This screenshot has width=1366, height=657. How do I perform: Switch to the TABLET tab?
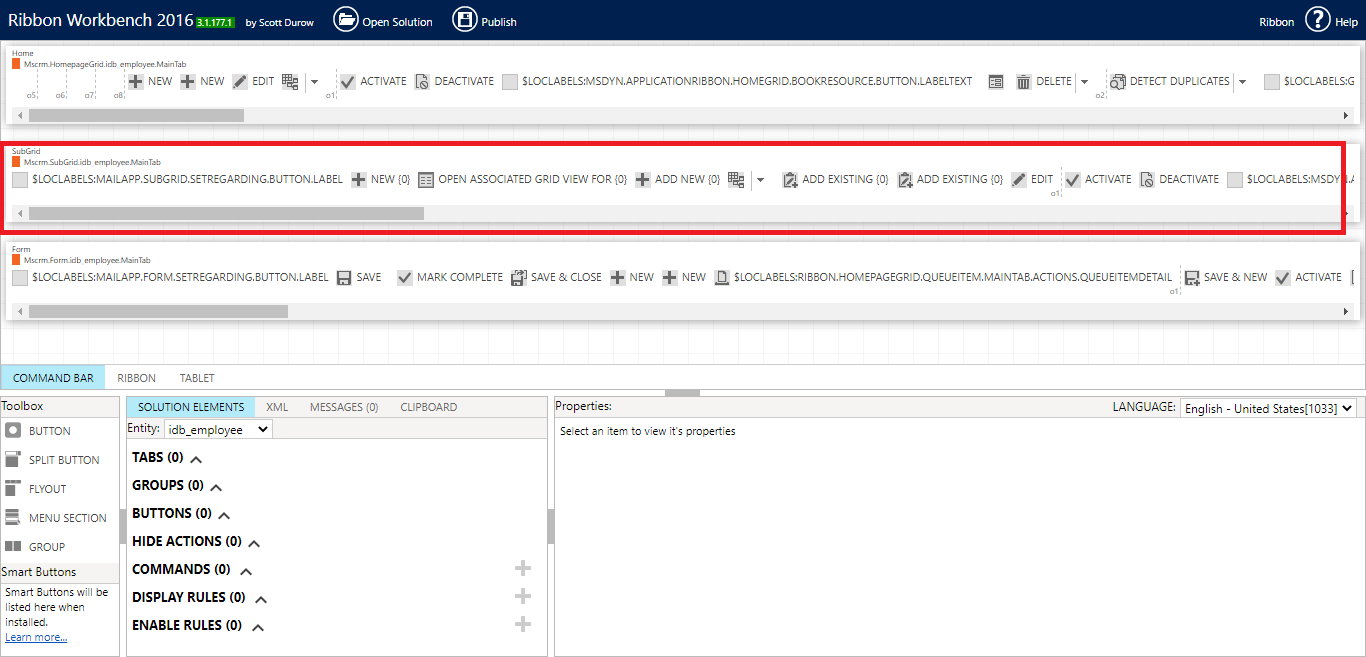[x=196, y=377]
